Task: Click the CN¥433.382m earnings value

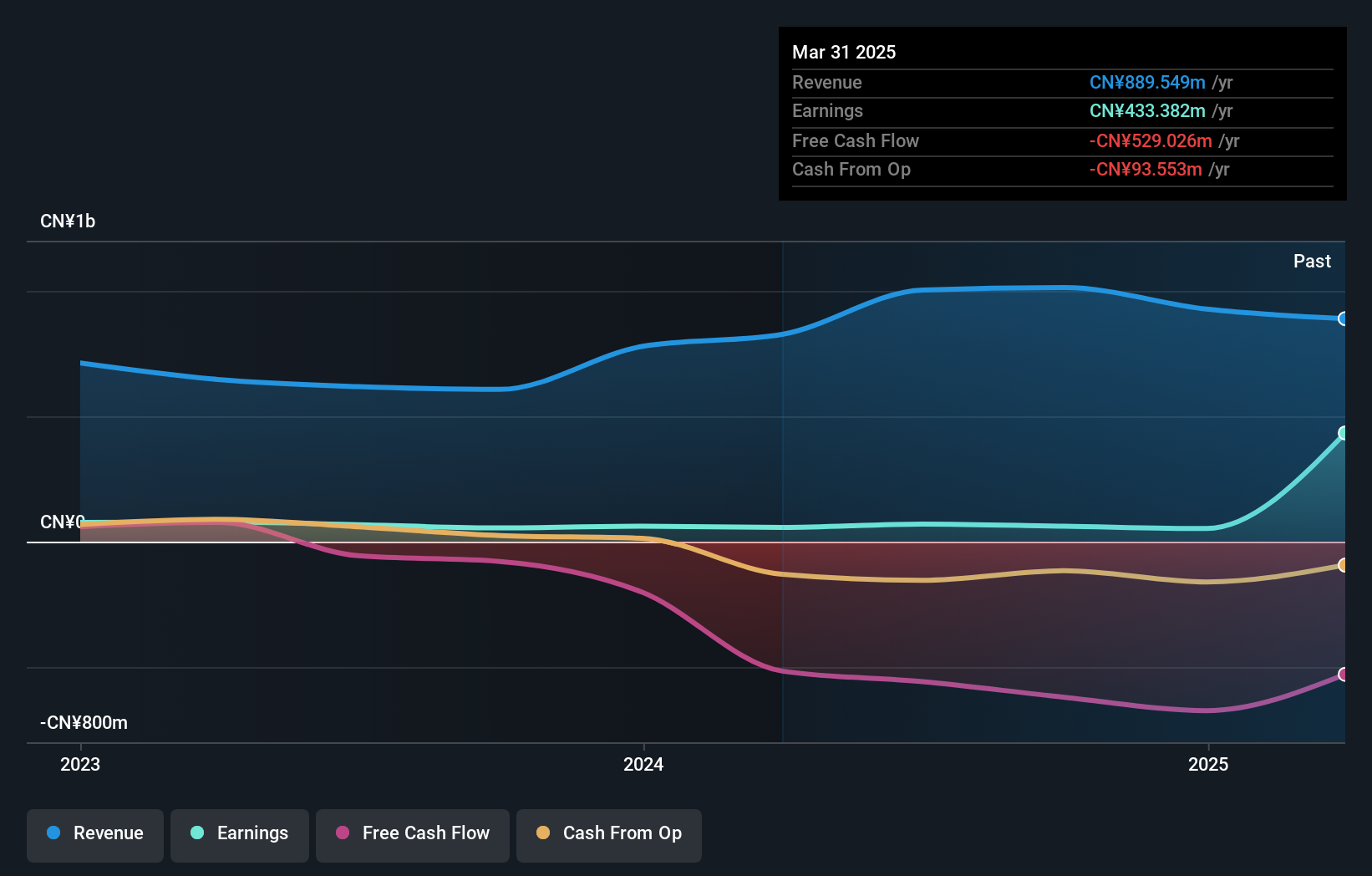Action: [x=1147, y=111]
